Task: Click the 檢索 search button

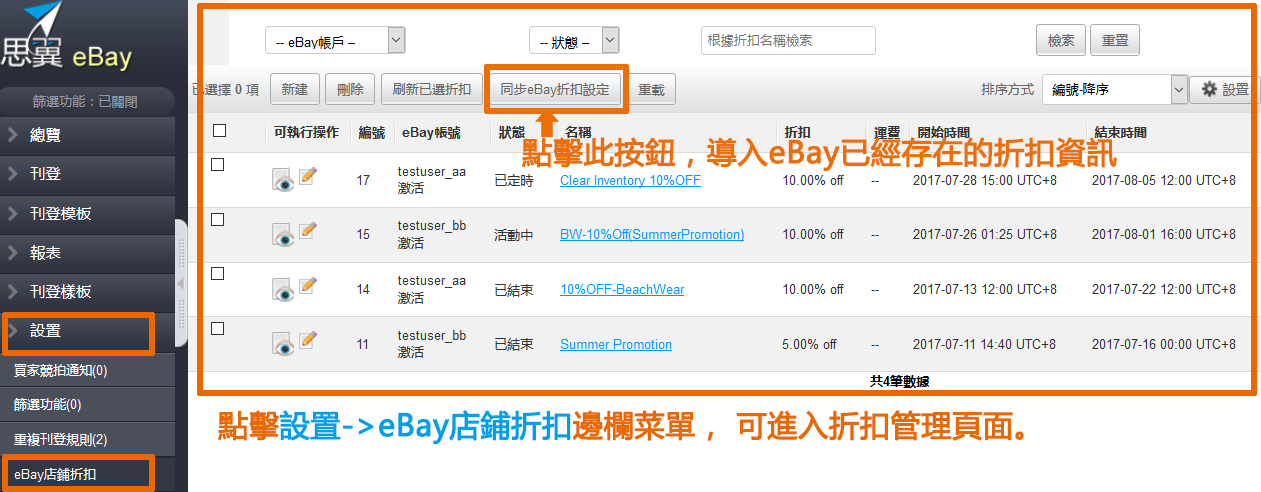Action: point(1061,40)
